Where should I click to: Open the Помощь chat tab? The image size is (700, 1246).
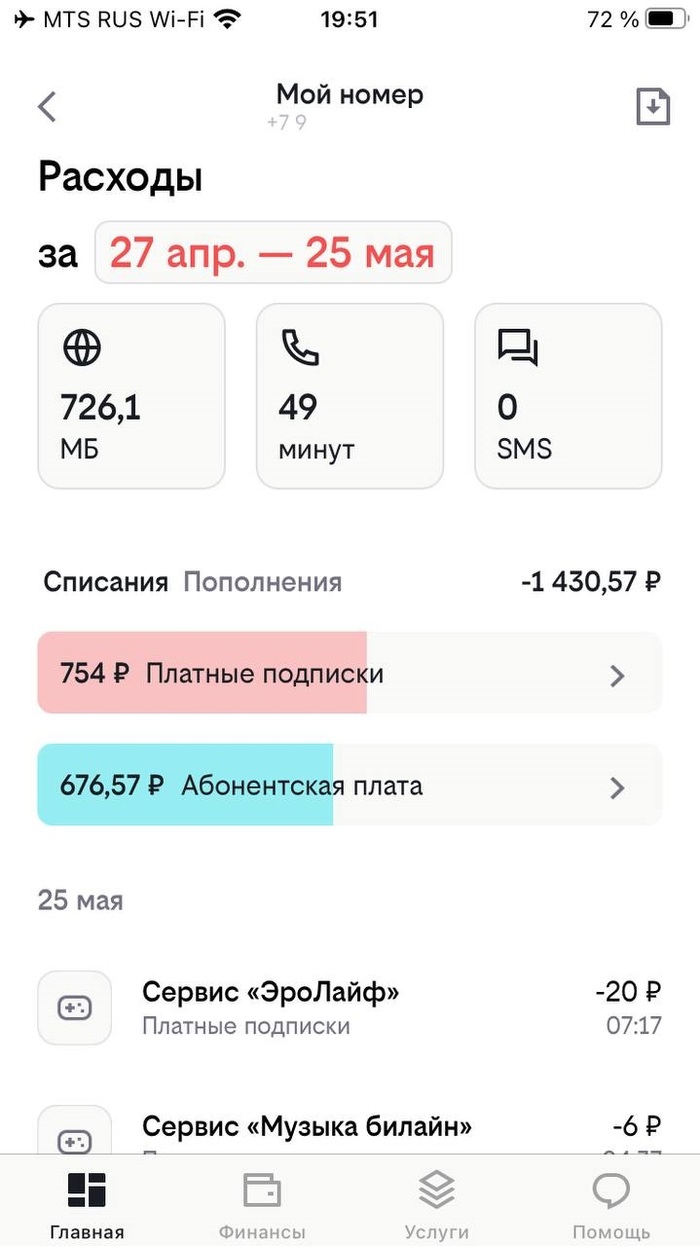pyautogui.click(x=611, y=1204)
